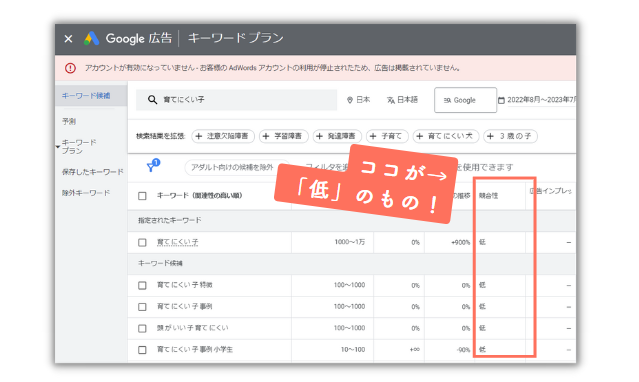Add 3歳の子 to broaden search

511,136
